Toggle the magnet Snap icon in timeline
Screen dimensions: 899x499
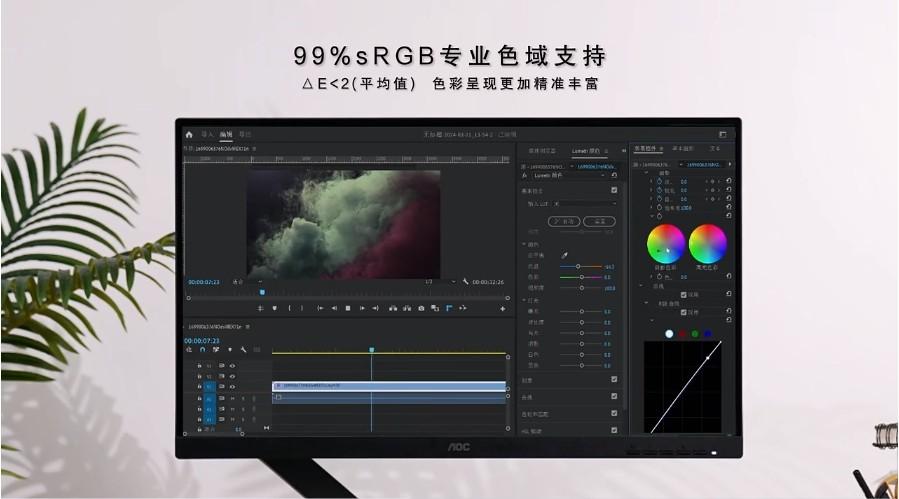[202, 350]
